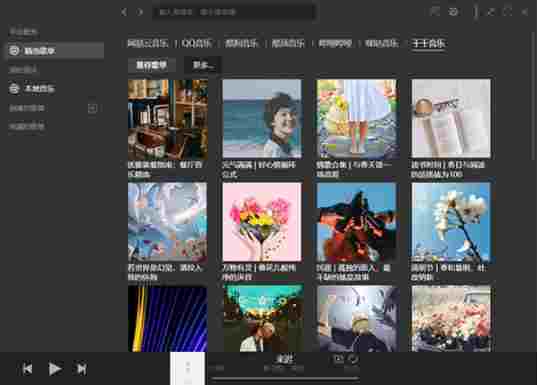Image resolution: width=538 pixels, height=385 pixels.
Task: Seek within the playback progress bar
Action: [285, 378]
